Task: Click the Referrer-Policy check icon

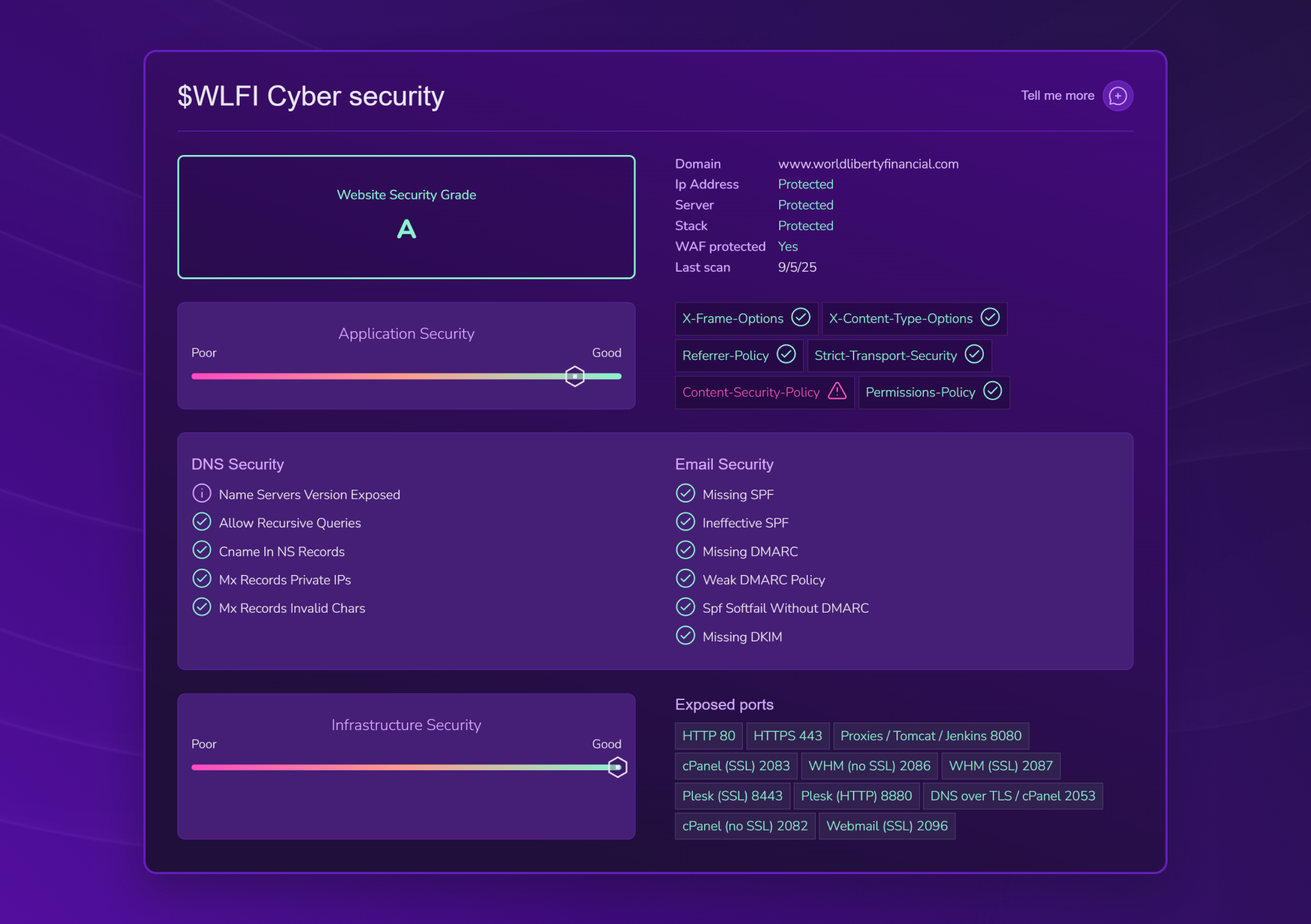Action: coord(786,354)
